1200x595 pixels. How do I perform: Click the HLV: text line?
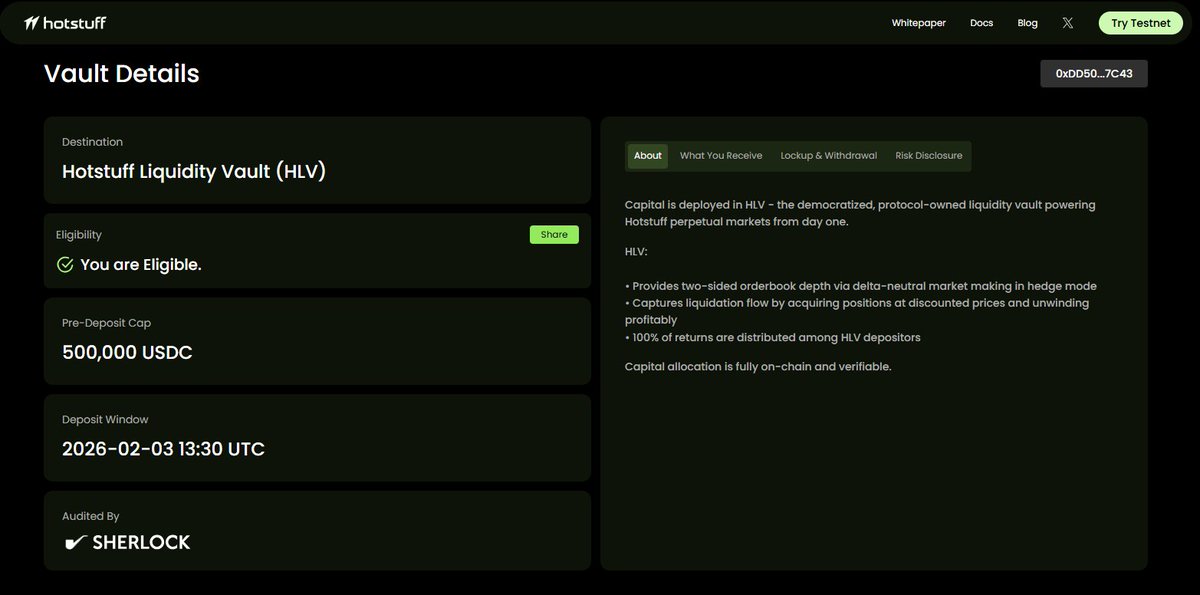click(x=636, y=252)
